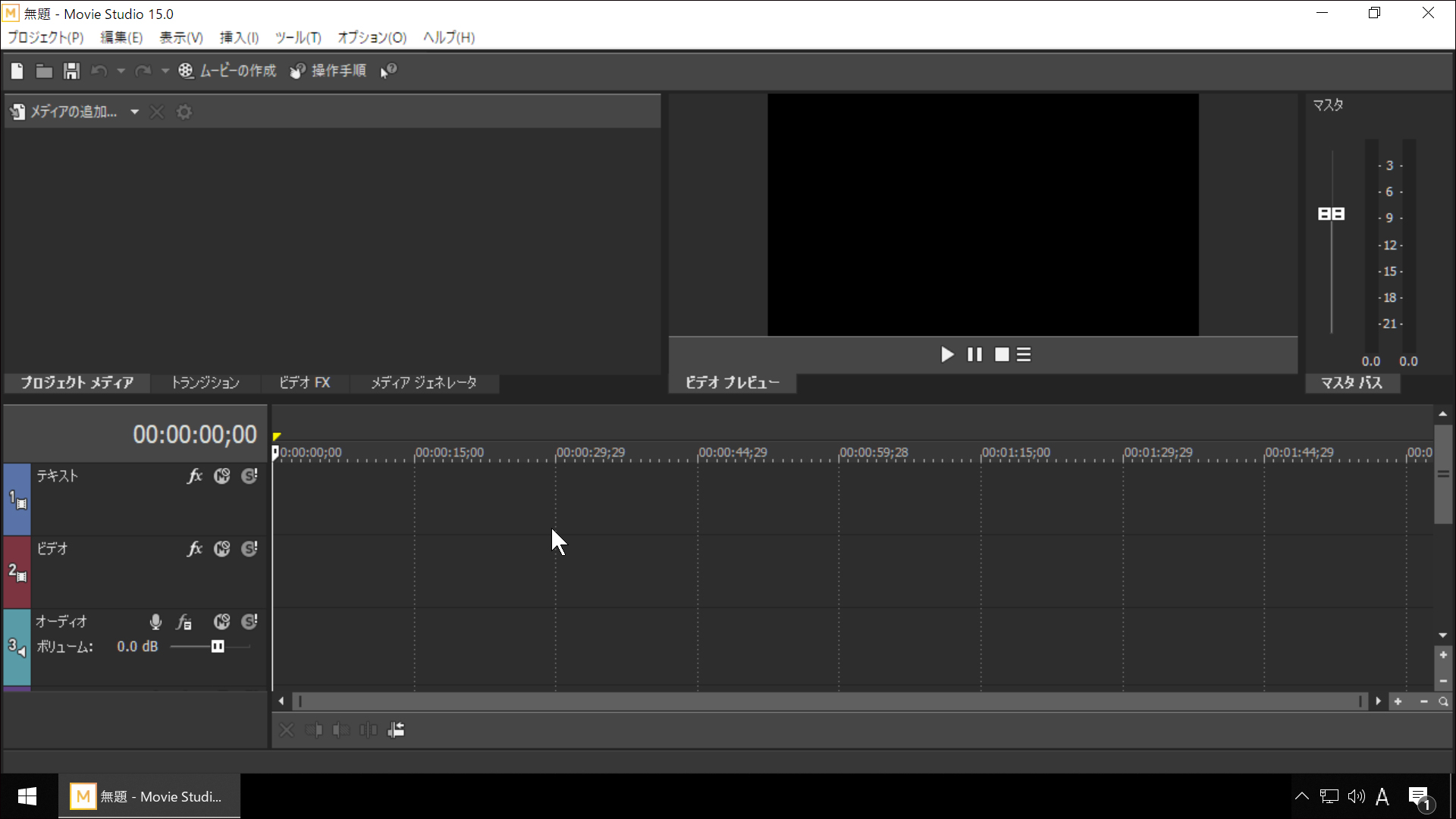Open track FX on テキスト track

click(195, 475)
